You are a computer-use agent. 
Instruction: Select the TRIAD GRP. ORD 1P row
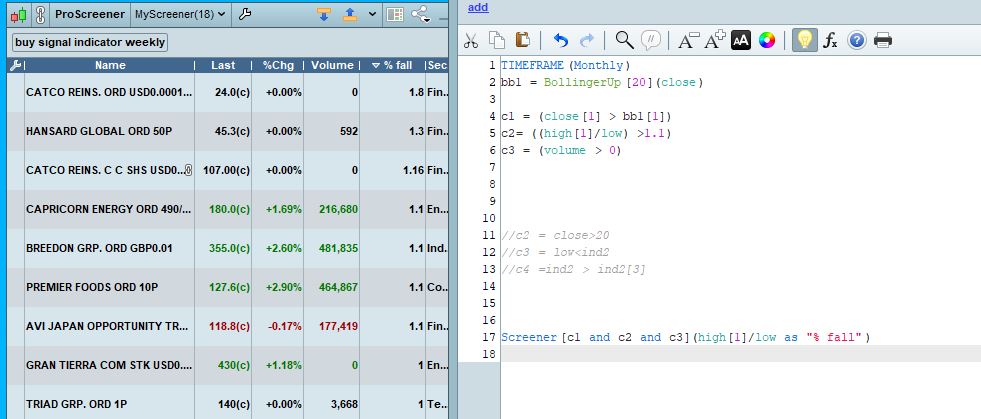(x=228, y=403)
